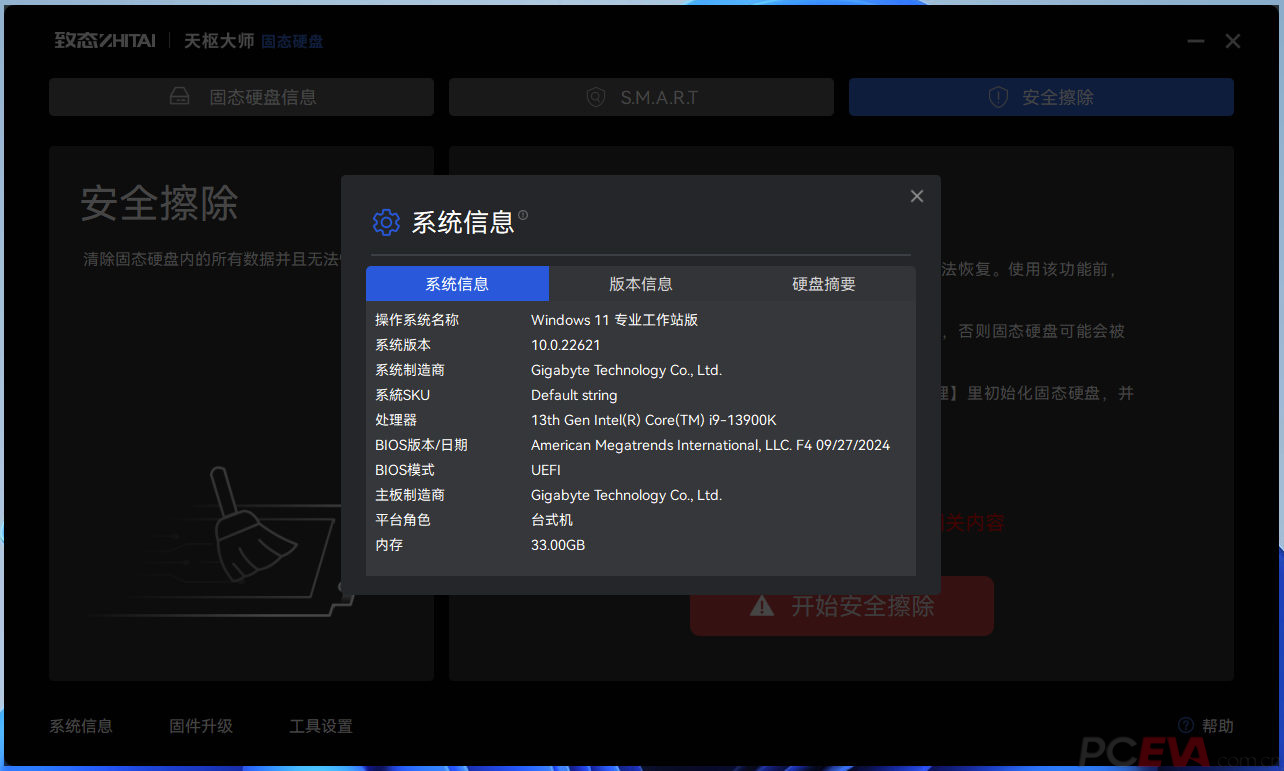Image resolution: width=1284 pixels, height=771 pixels.
Task: Close the 系统信息 popup dialog
Action: tap(917, 196)
